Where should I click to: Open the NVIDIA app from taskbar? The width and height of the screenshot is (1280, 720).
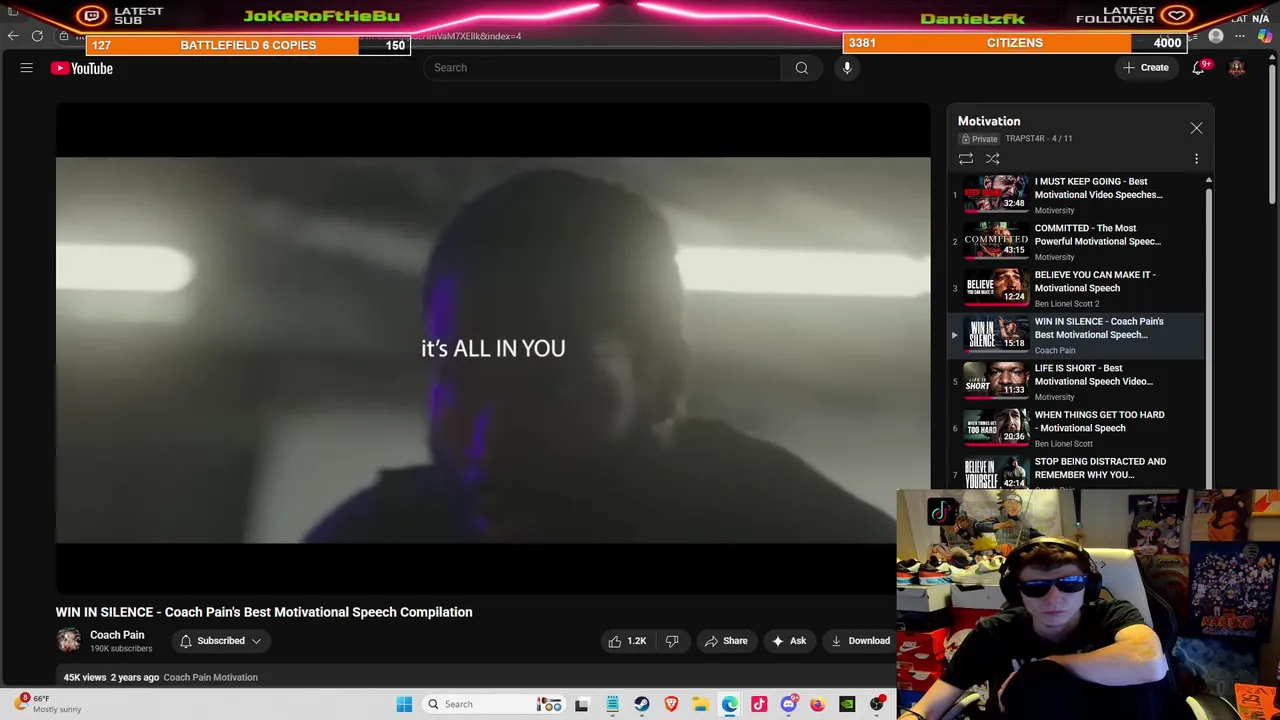pos(847,704)
